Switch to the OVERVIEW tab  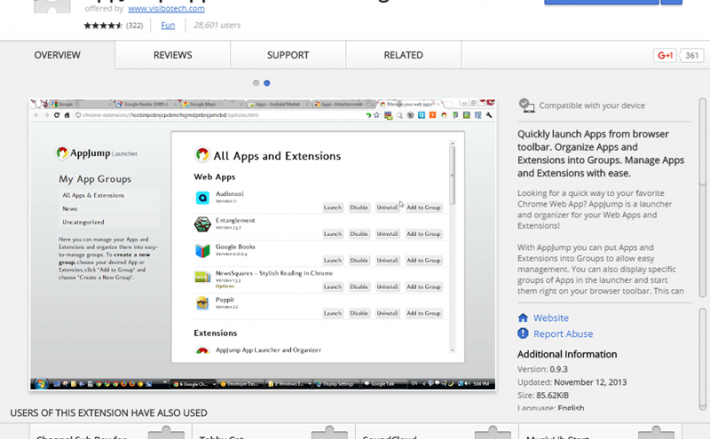(57, 55)
